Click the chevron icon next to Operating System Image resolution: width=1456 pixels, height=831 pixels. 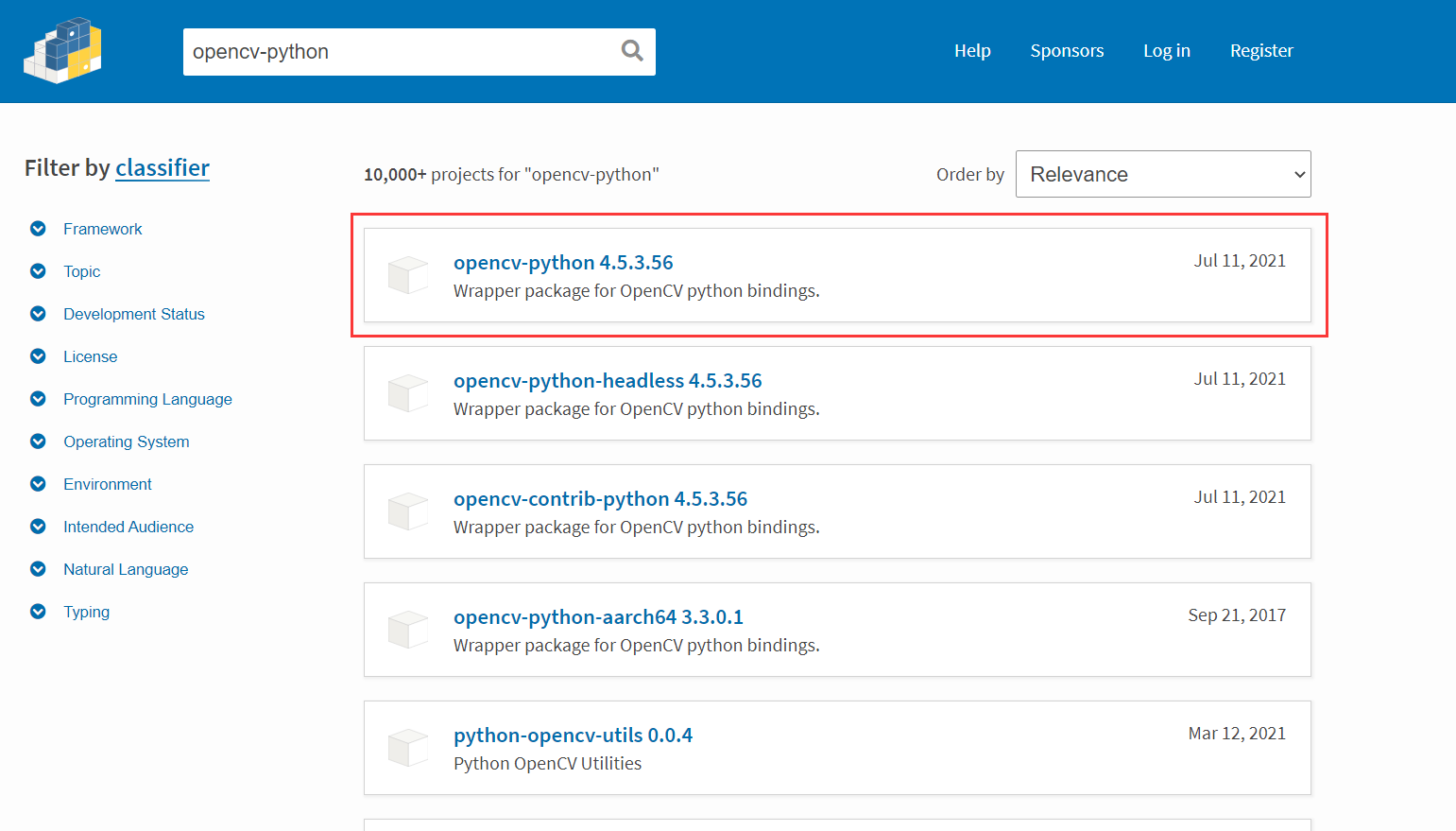(x=38, y=441)
